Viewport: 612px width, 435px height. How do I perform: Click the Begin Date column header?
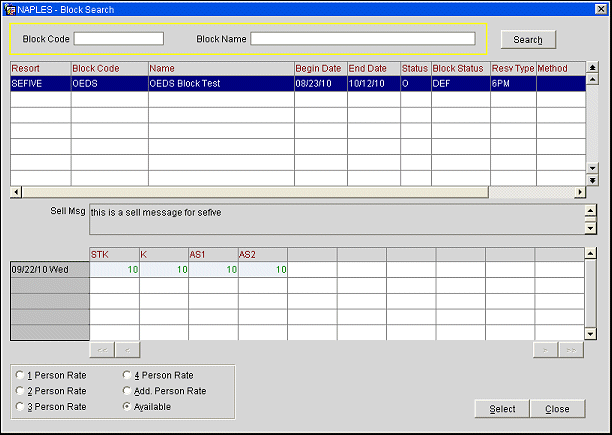pos(319,68)
